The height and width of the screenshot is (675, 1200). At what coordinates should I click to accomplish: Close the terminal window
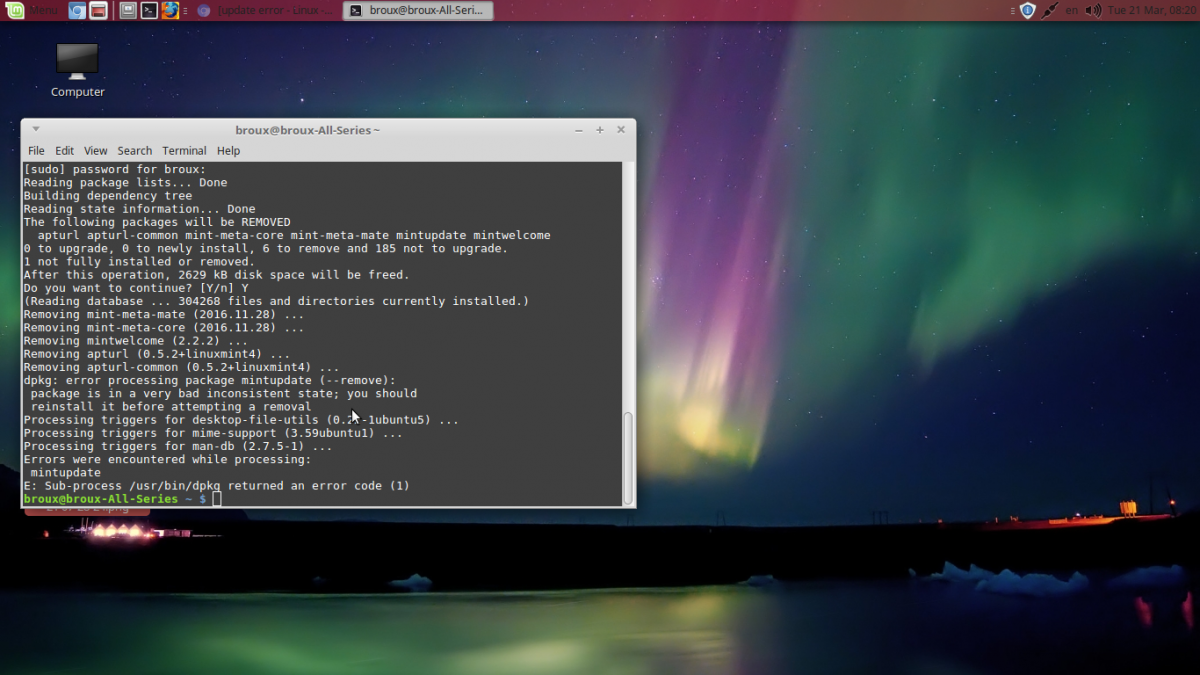pos(621,130)
